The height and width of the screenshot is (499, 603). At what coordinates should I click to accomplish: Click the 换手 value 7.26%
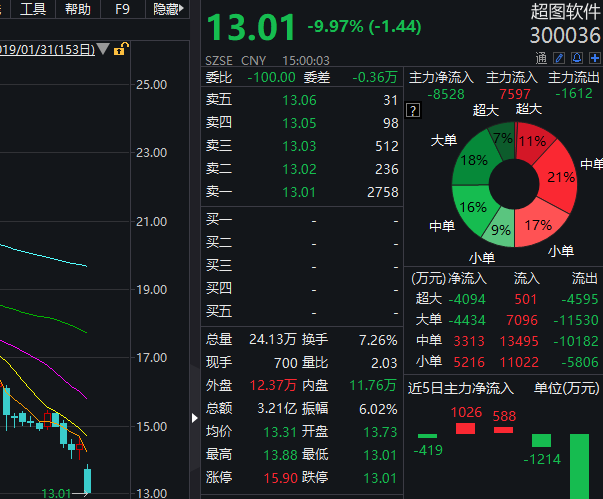point(378,340)
